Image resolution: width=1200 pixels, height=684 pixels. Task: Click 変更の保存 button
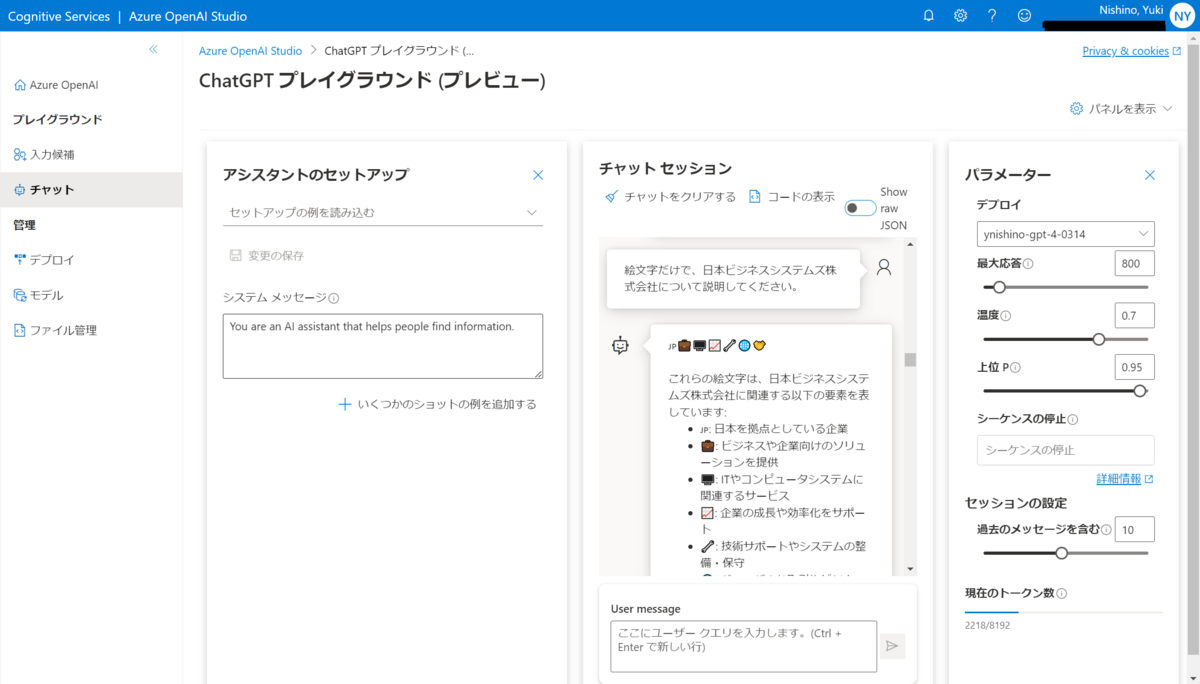point(267,255)
